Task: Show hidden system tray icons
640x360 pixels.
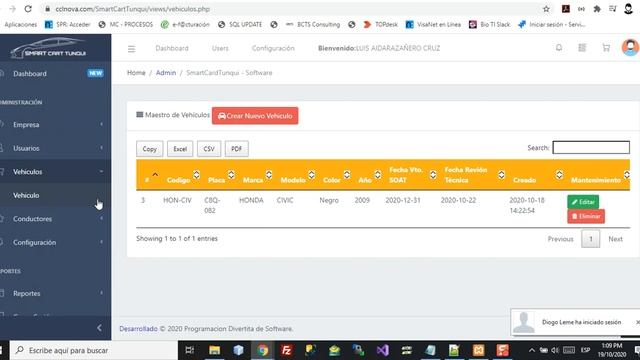Action: (x=531, y=350)
